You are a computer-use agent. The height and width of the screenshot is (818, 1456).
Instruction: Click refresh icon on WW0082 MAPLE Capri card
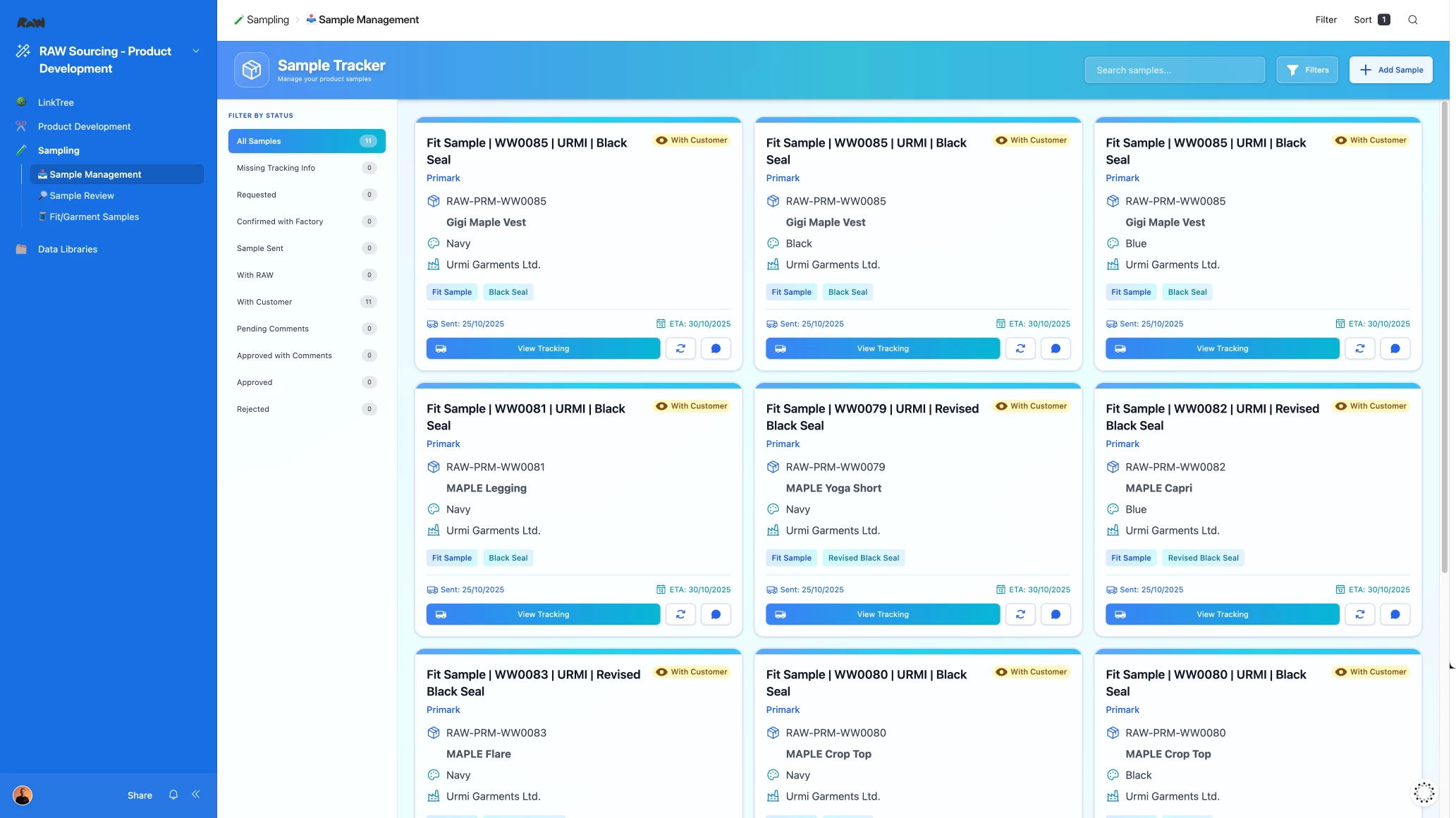[x=1359, y=614]
